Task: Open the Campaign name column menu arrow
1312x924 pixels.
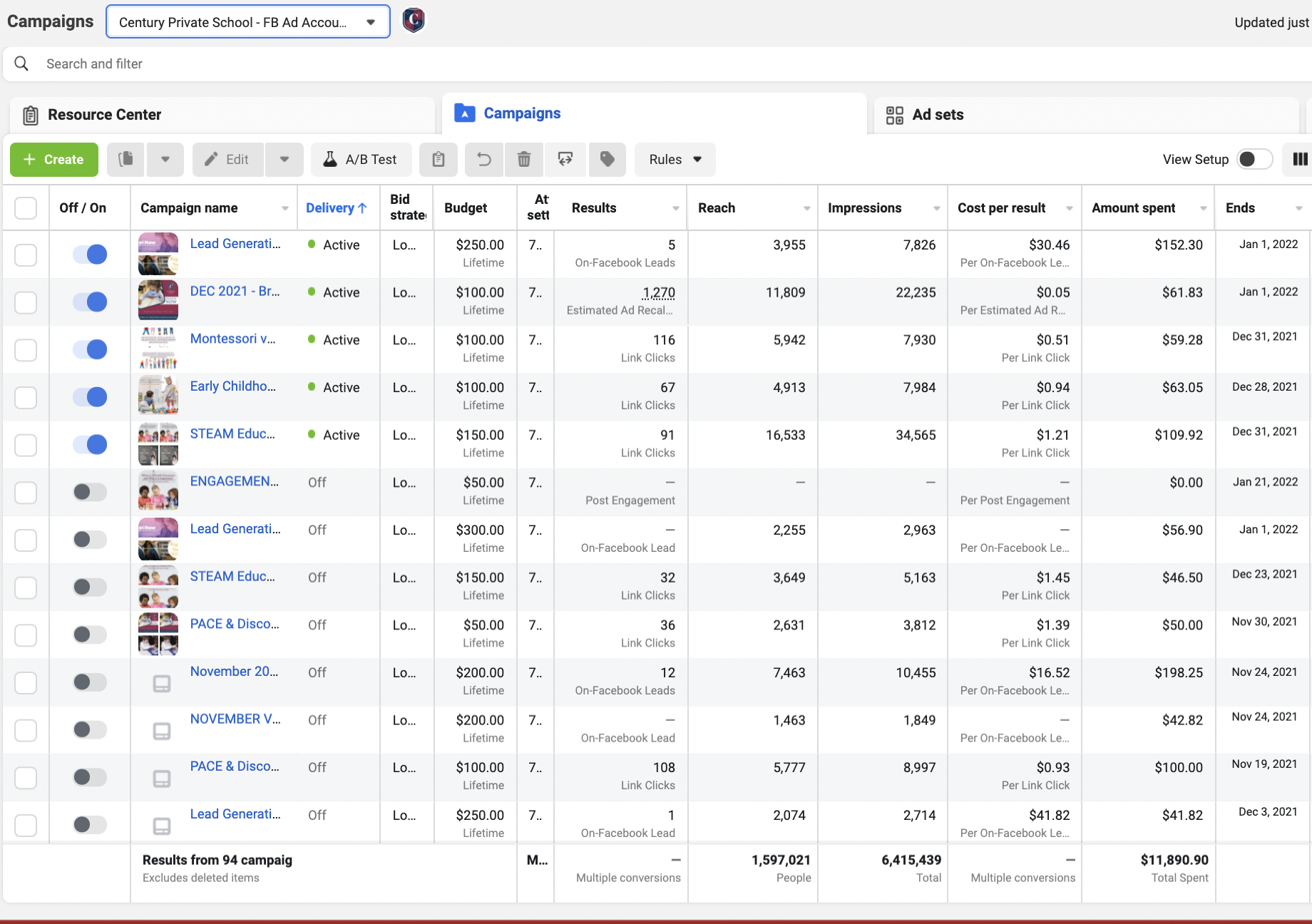Action: pos(285,208)
